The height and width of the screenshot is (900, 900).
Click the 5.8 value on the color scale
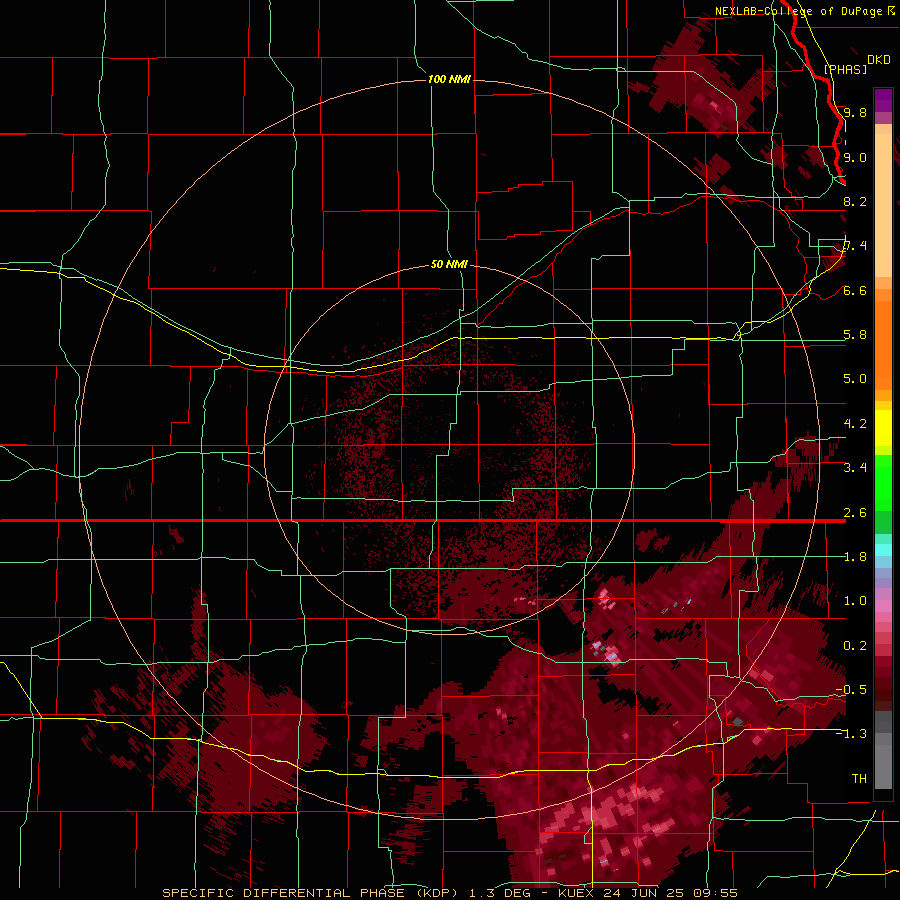pos(855,334)
